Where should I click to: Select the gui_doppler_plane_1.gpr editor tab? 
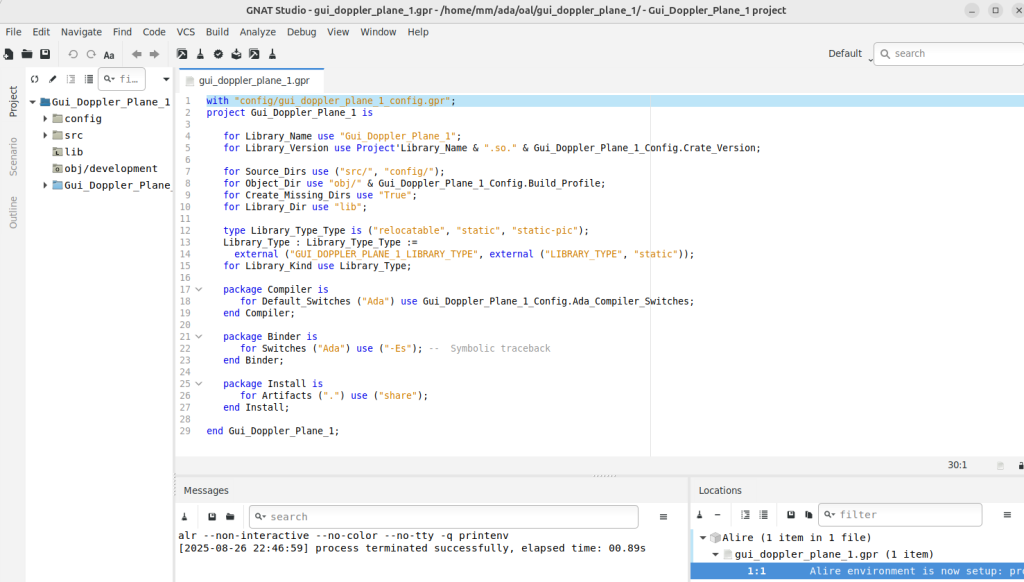click(251, 80)
